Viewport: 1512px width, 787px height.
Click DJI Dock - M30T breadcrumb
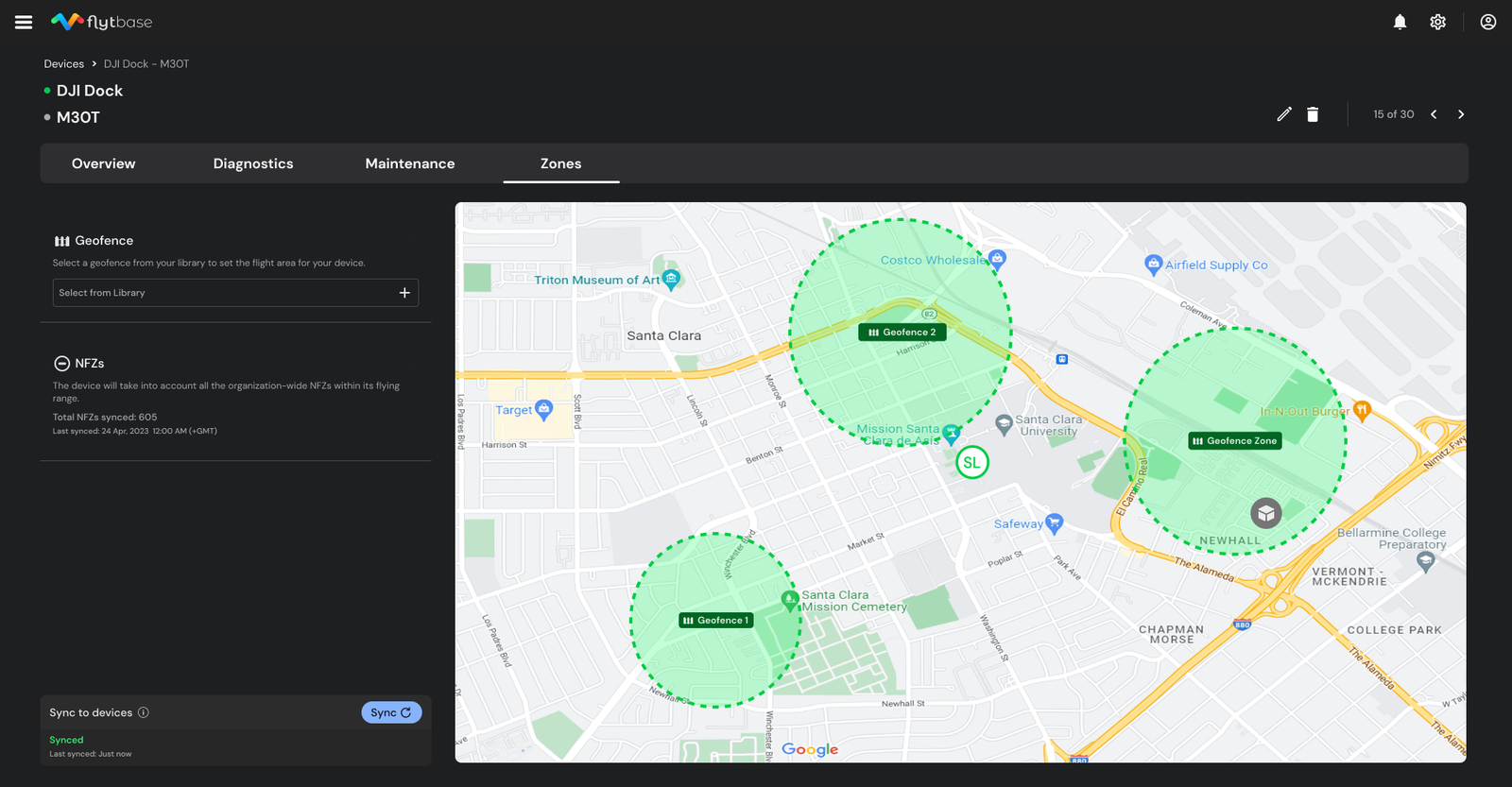(x=146, y=64)
